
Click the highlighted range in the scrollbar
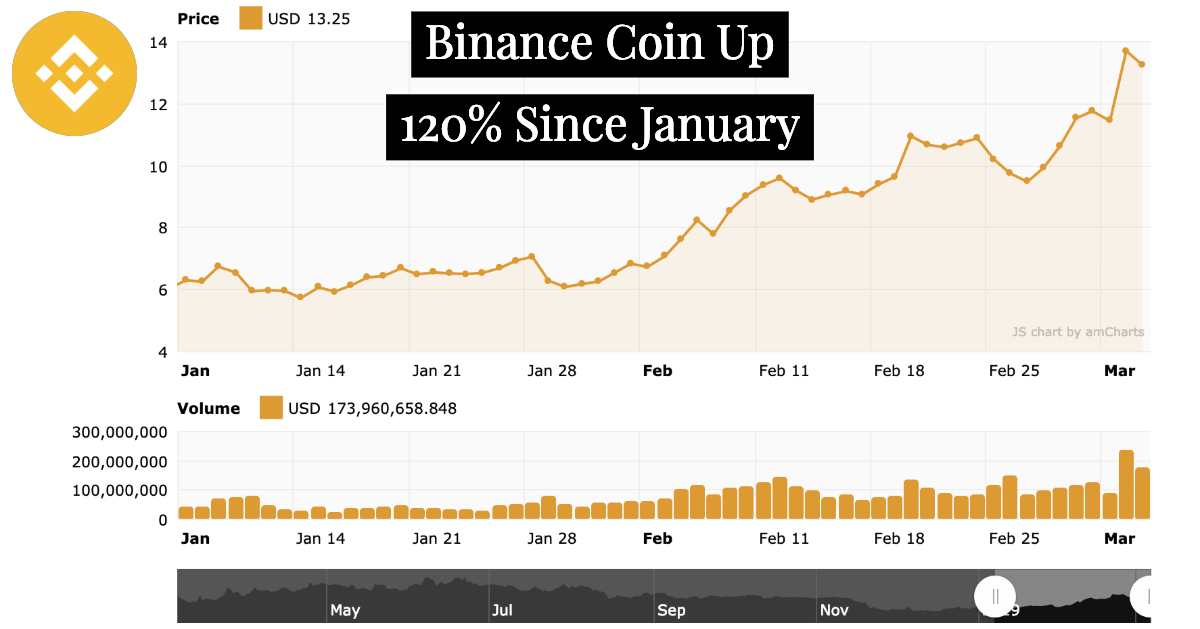click(x=1070, y=597)
